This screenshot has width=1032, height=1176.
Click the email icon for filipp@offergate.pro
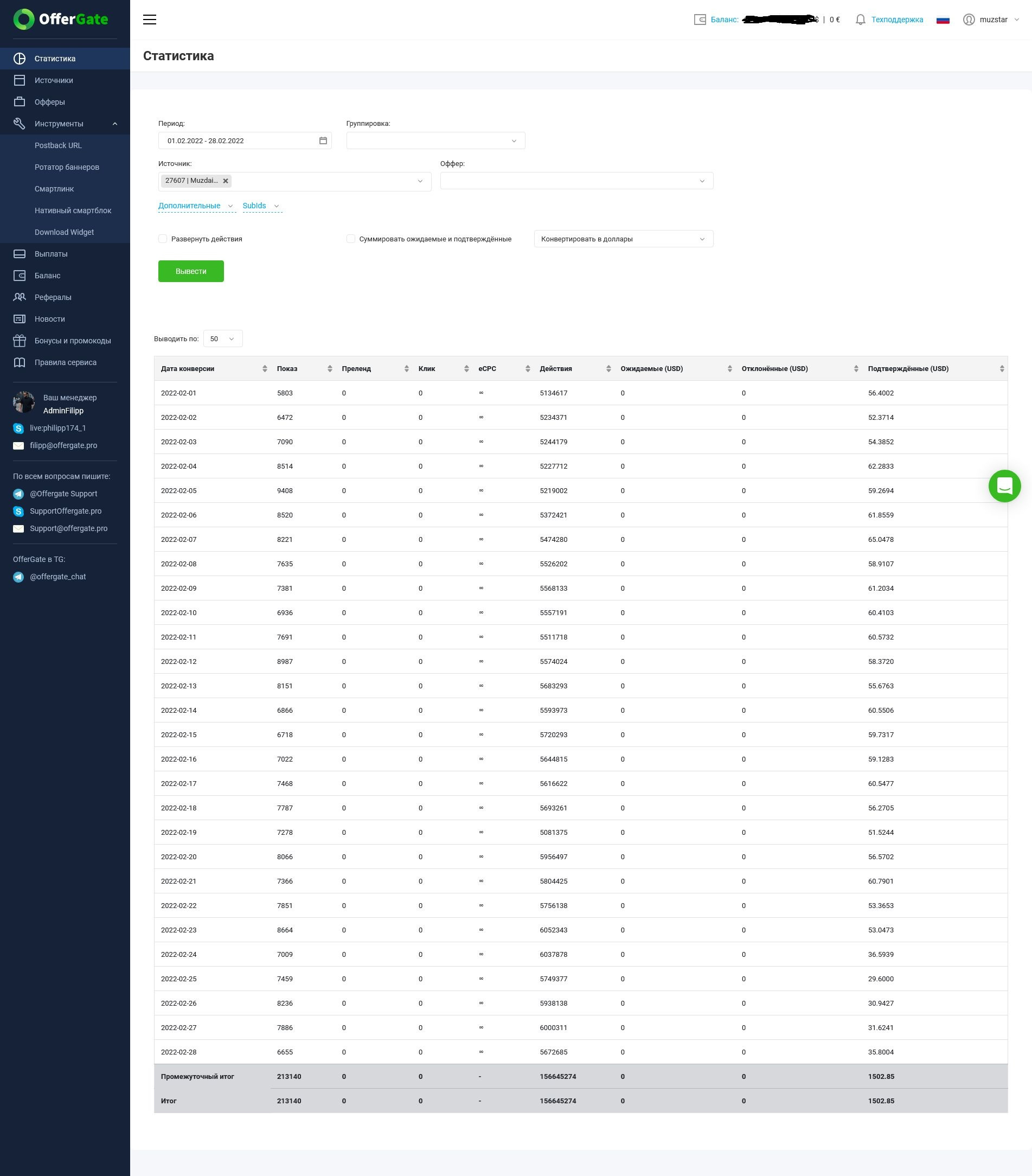pos(18,445)
